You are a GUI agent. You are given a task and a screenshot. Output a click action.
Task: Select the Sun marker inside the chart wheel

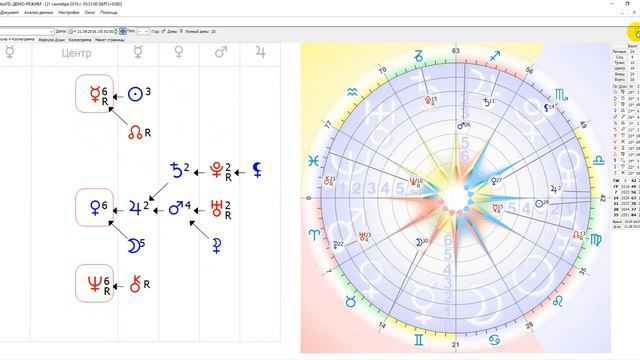click(x=542, y=203)
